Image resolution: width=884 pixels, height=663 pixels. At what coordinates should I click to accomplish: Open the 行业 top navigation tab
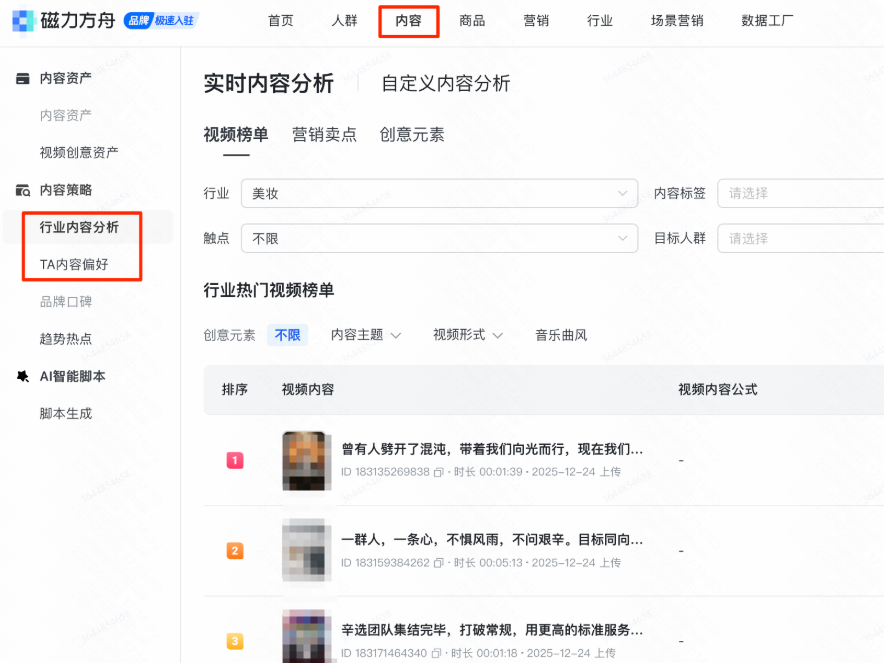600,21
